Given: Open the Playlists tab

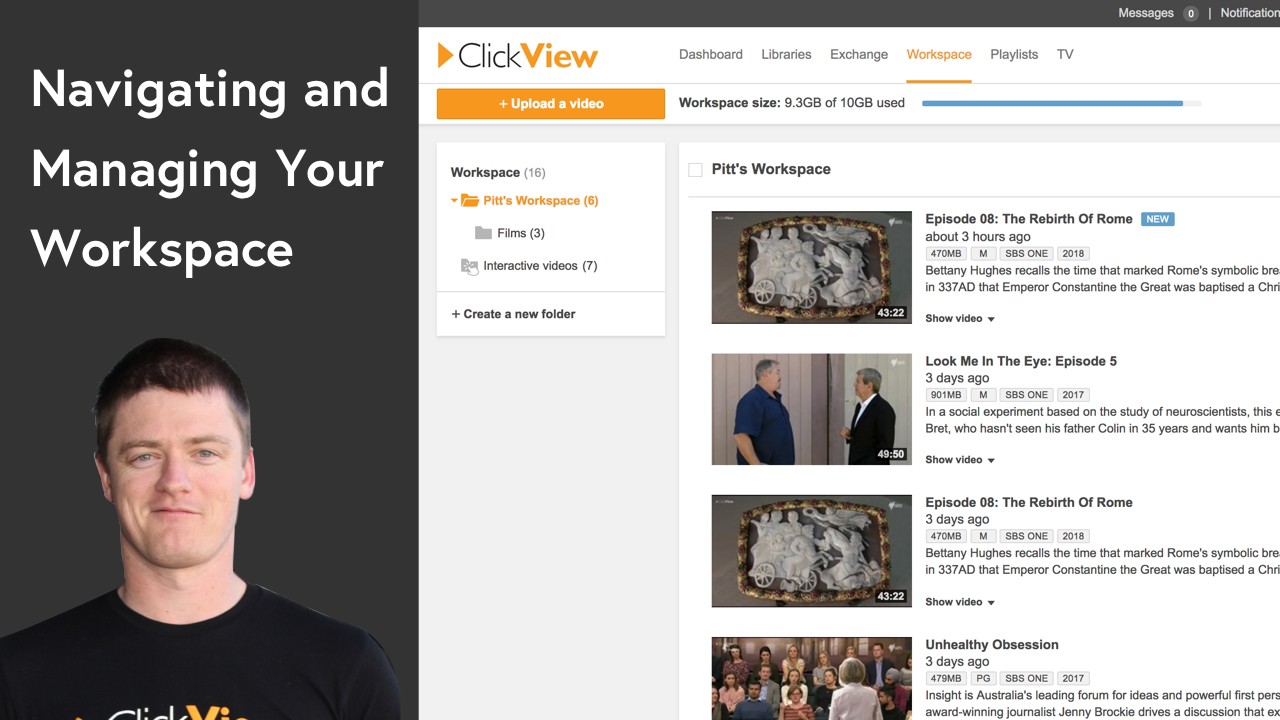Looking at the screenshot, I should pyautogui.click(x=1014, y=55).
